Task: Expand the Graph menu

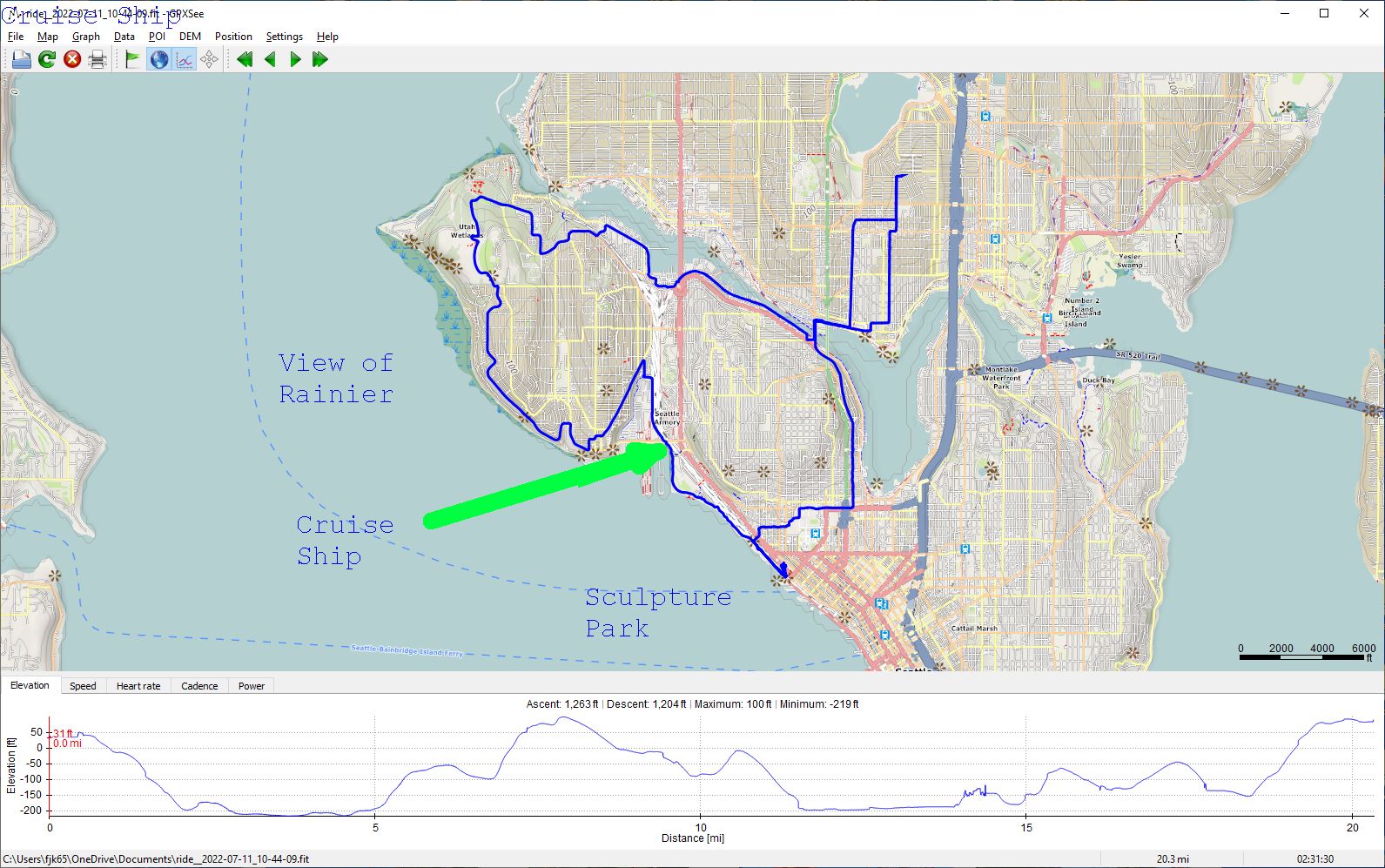Action: 85,37
